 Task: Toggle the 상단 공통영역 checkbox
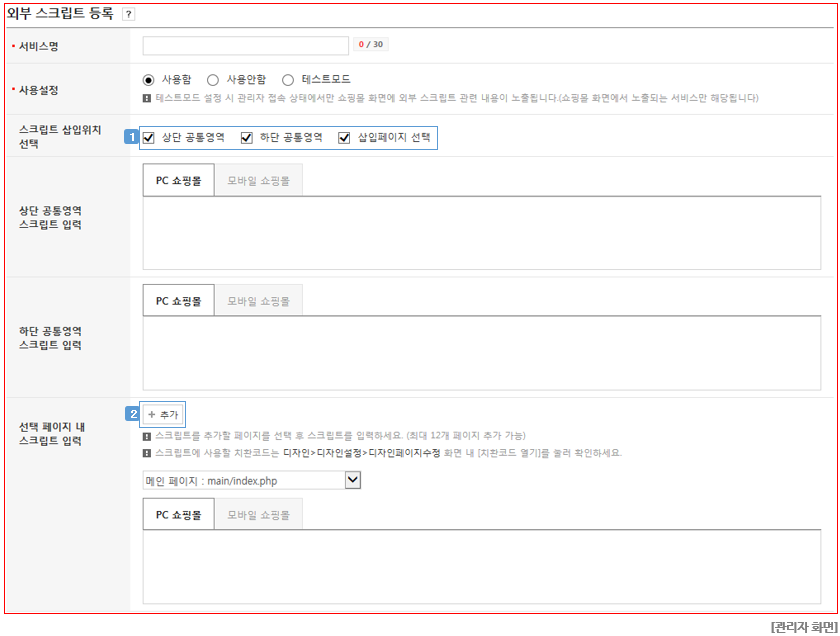pyautogui.click(x=148, y=138)
